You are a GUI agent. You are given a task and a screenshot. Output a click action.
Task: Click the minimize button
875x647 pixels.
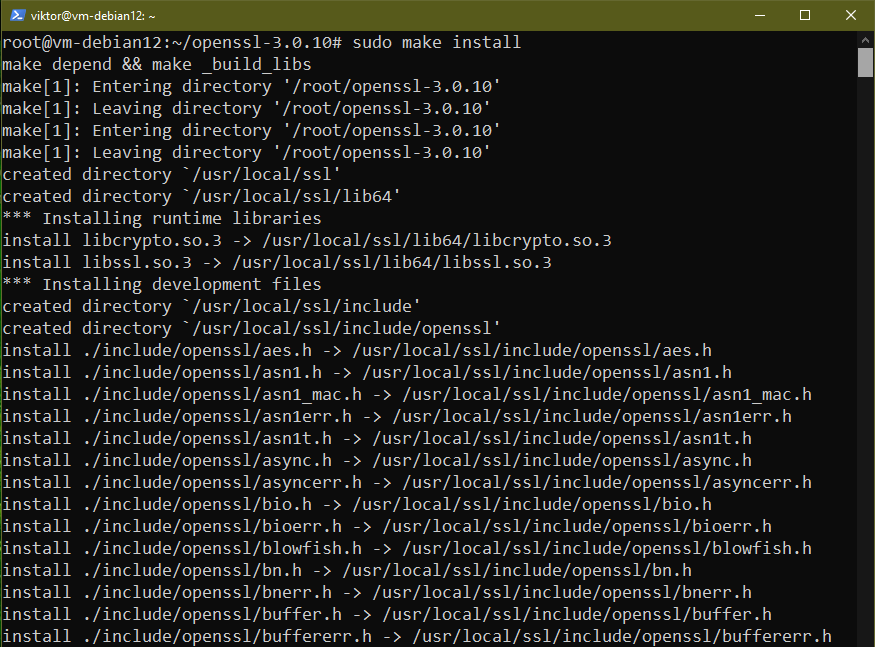(759, 15)
